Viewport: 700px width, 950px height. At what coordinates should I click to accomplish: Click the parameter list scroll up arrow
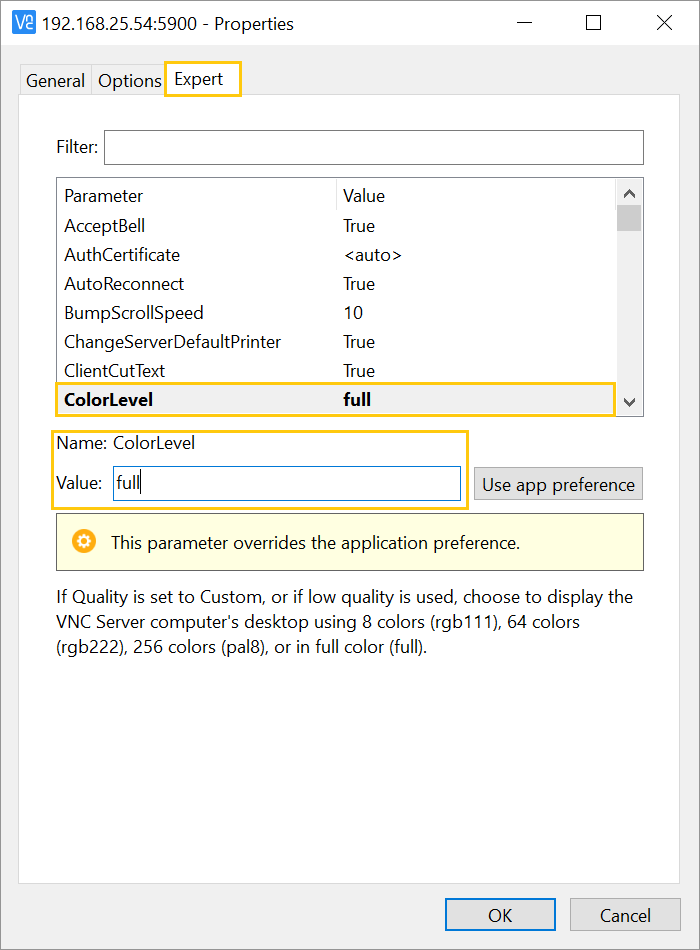tap(629, 194)
